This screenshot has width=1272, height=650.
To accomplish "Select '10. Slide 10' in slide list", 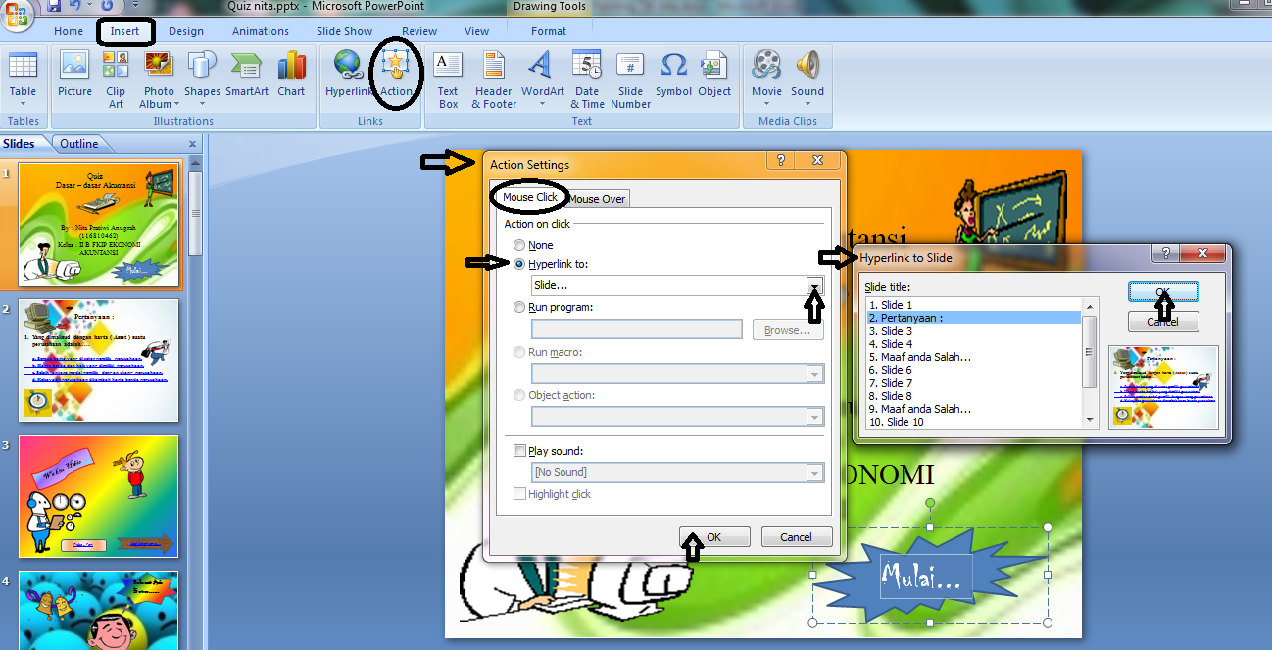I will tap(974, 422).
